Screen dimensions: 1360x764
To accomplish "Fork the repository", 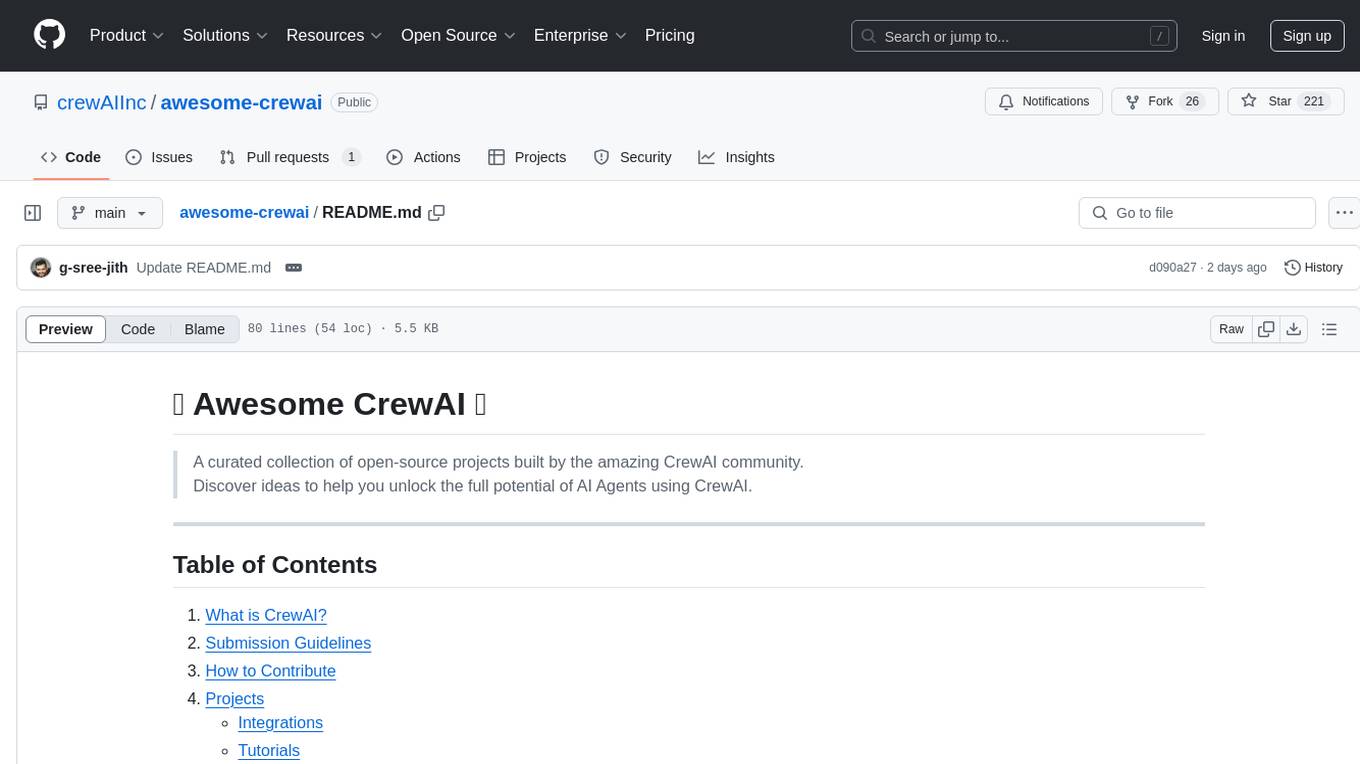I will (x=1165, y=102).
